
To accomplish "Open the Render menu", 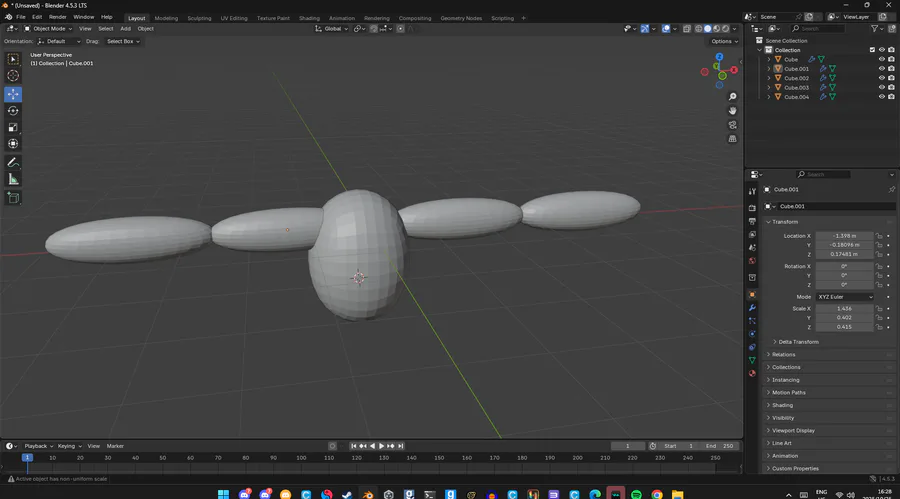I will click(57, 17).
